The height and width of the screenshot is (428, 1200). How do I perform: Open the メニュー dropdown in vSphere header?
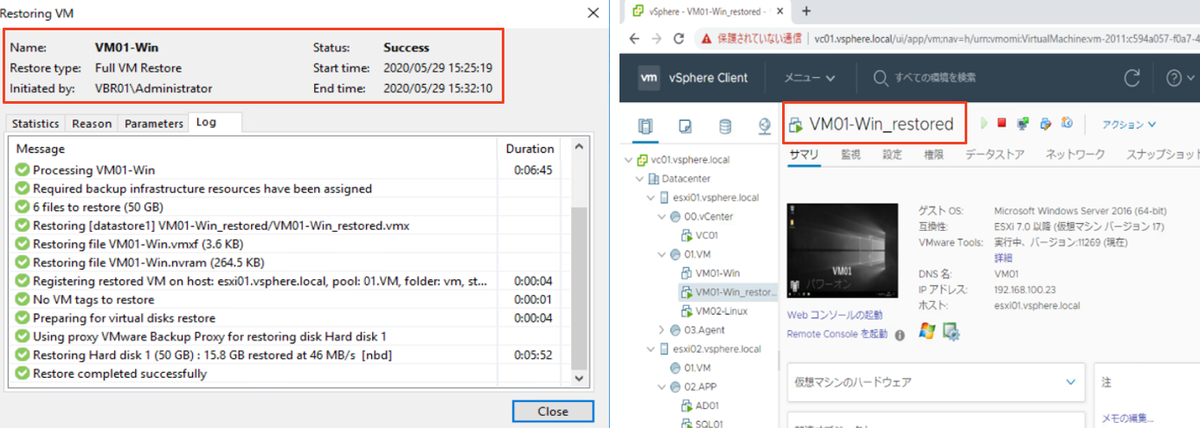click(809, 78)
